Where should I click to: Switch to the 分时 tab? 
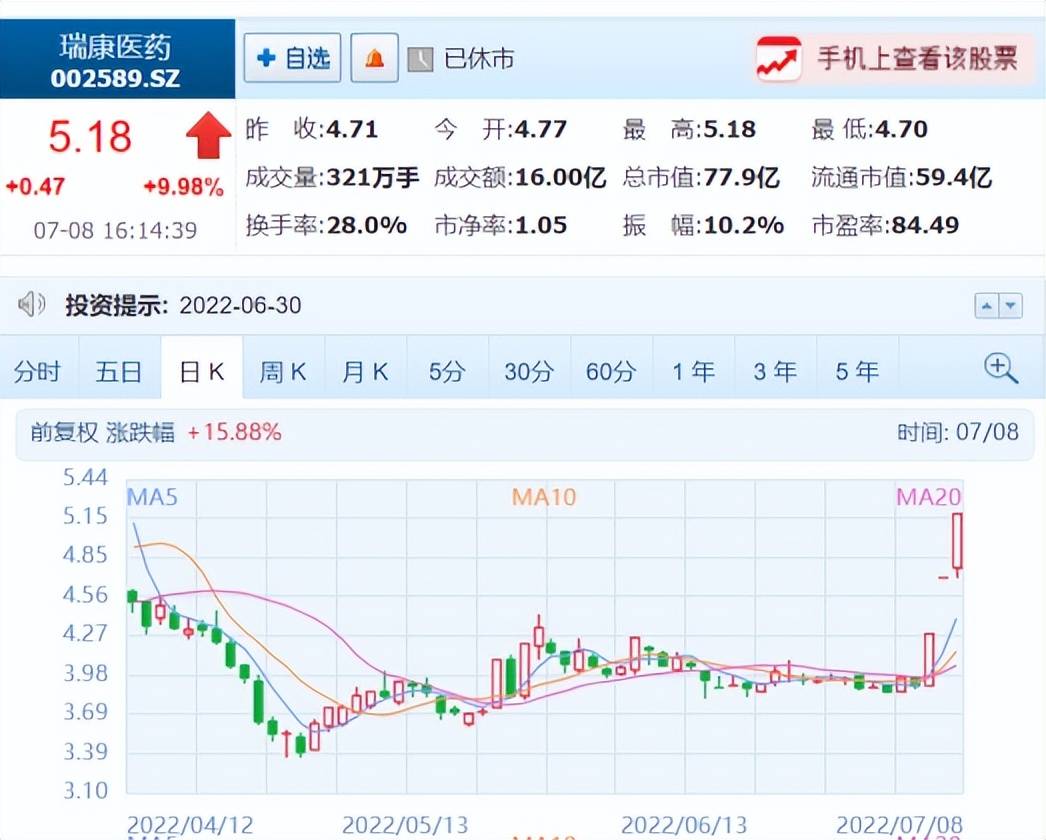point(38,372)
